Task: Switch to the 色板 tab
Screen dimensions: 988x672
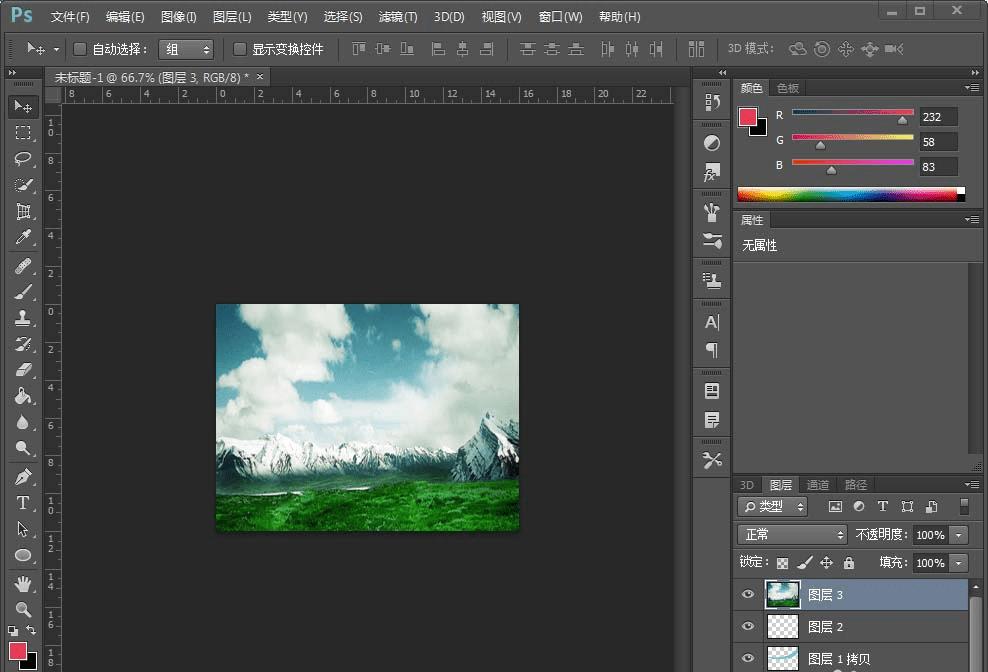Action: click(x=788, y=88)
